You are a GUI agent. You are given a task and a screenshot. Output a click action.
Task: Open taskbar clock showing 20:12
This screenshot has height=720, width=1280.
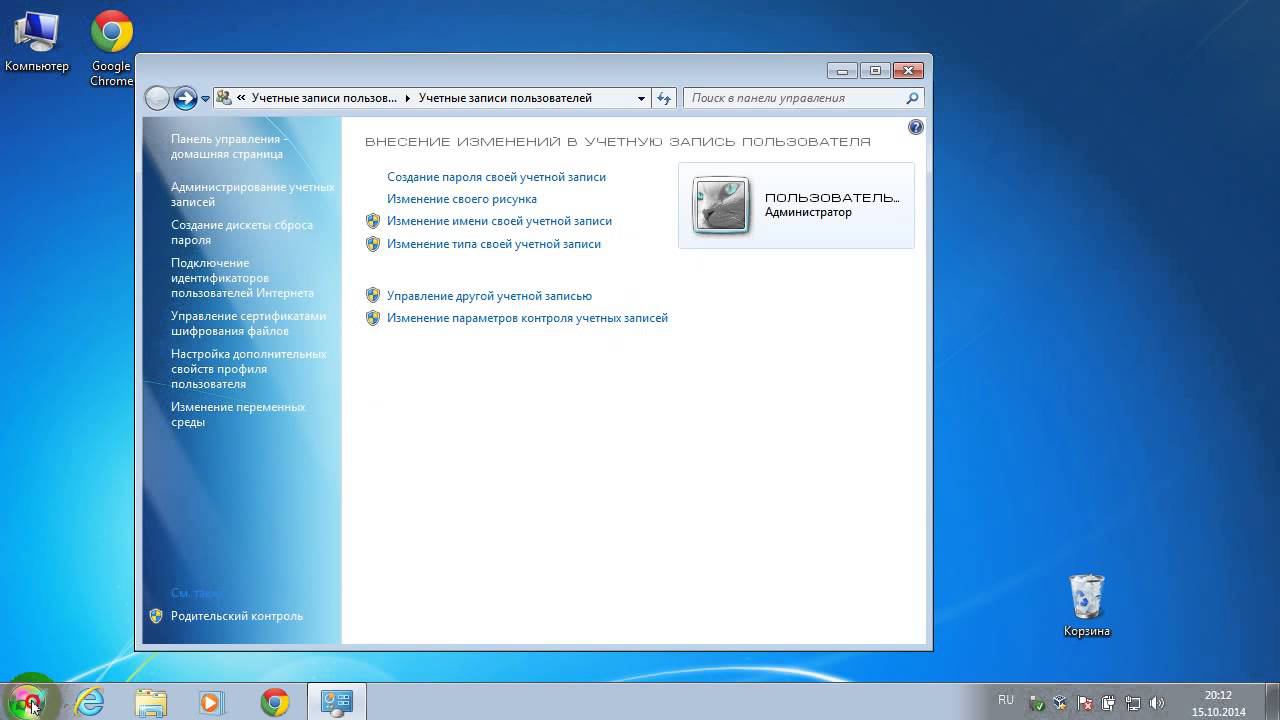coord(1218,703)
